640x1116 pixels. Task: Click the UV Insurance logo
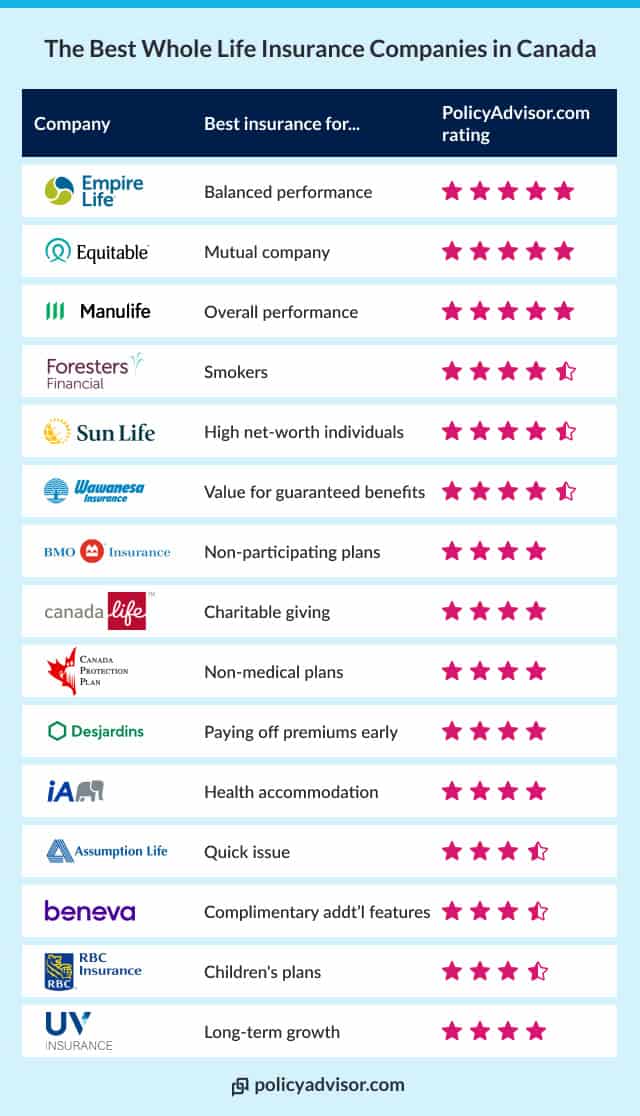pos(78,1031)
